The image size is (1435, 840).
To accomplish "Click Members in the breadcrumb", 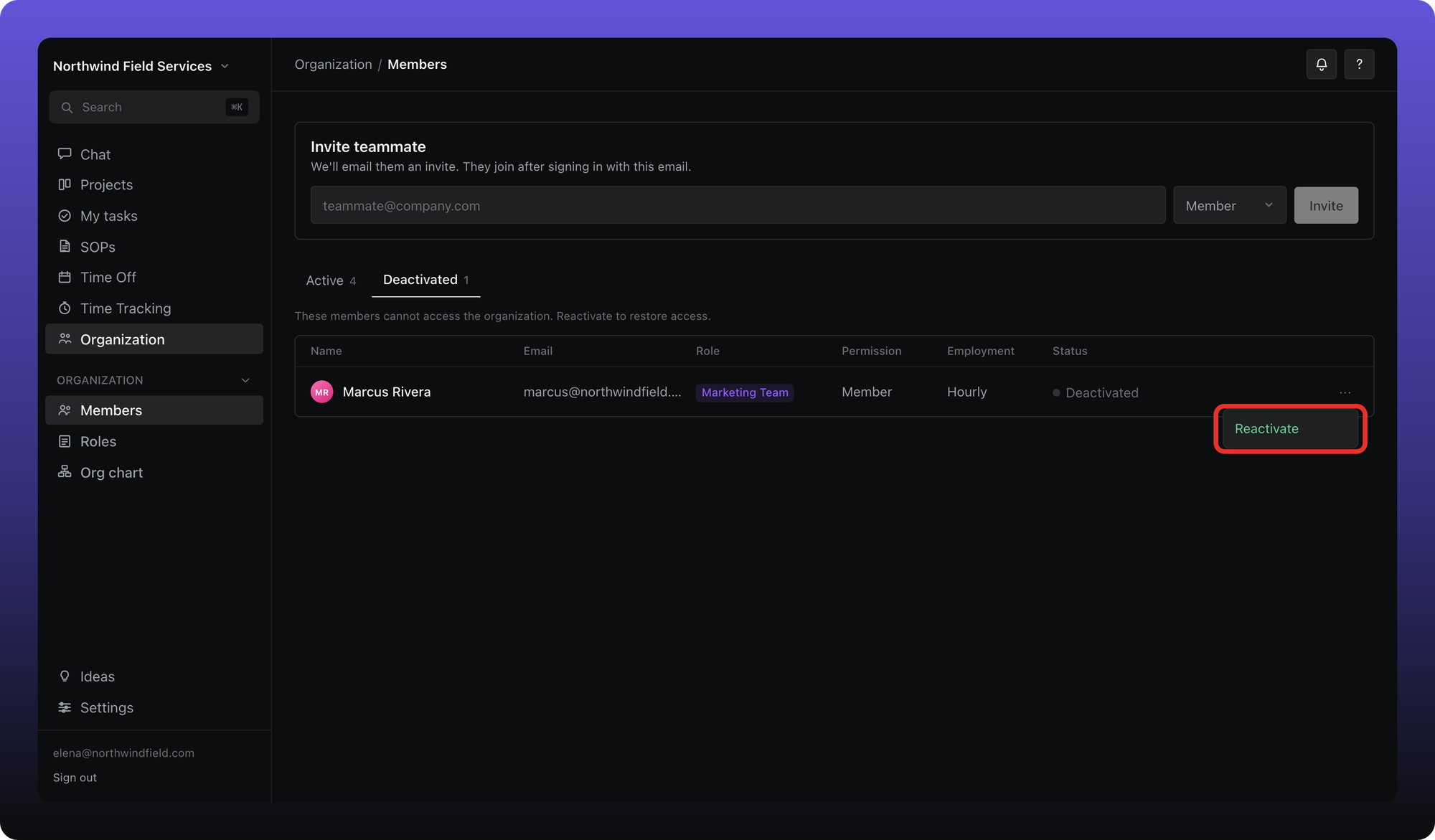I will point(417,65).
